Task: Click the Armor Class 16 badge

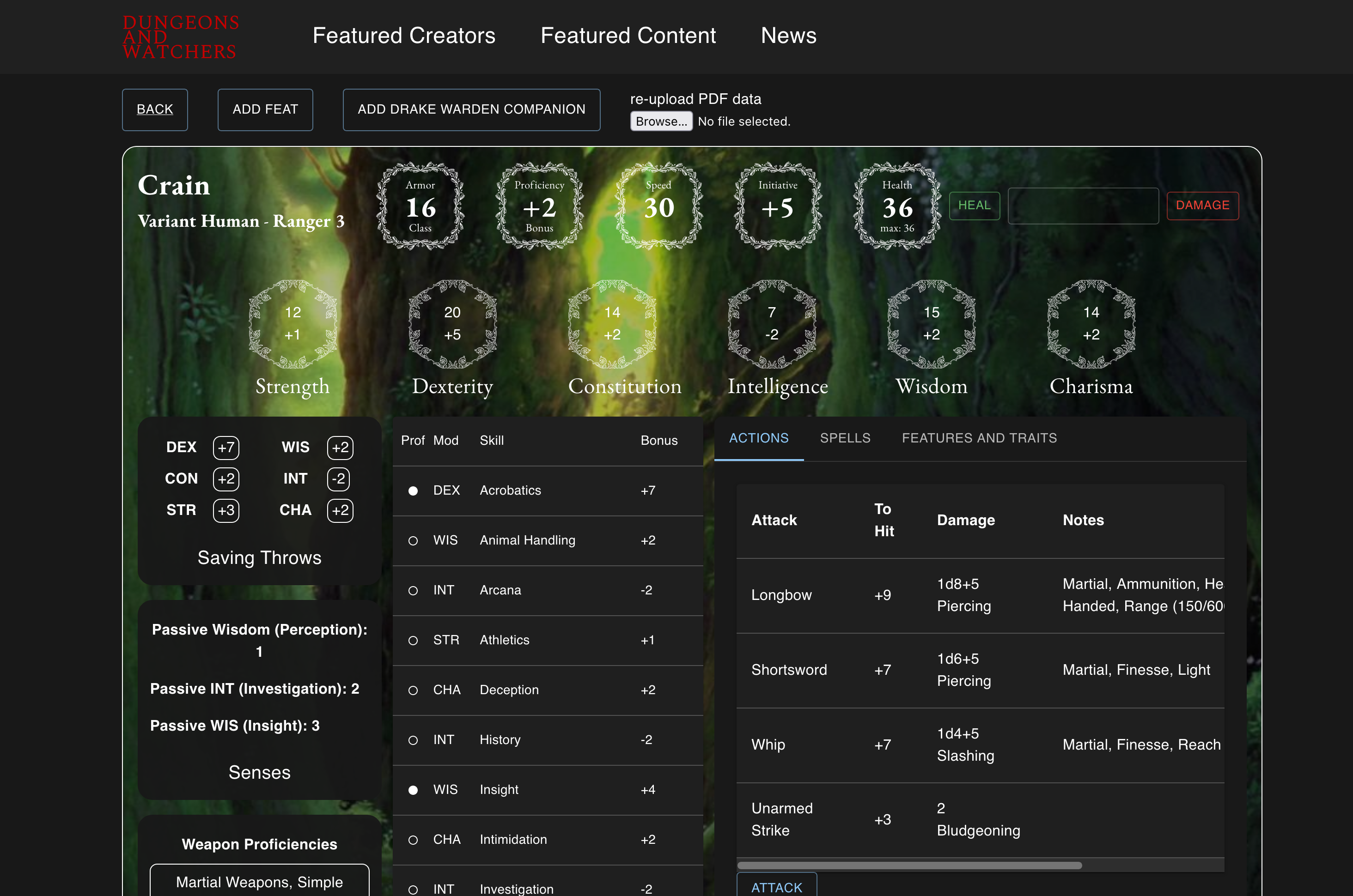Action: pos(420,206)
